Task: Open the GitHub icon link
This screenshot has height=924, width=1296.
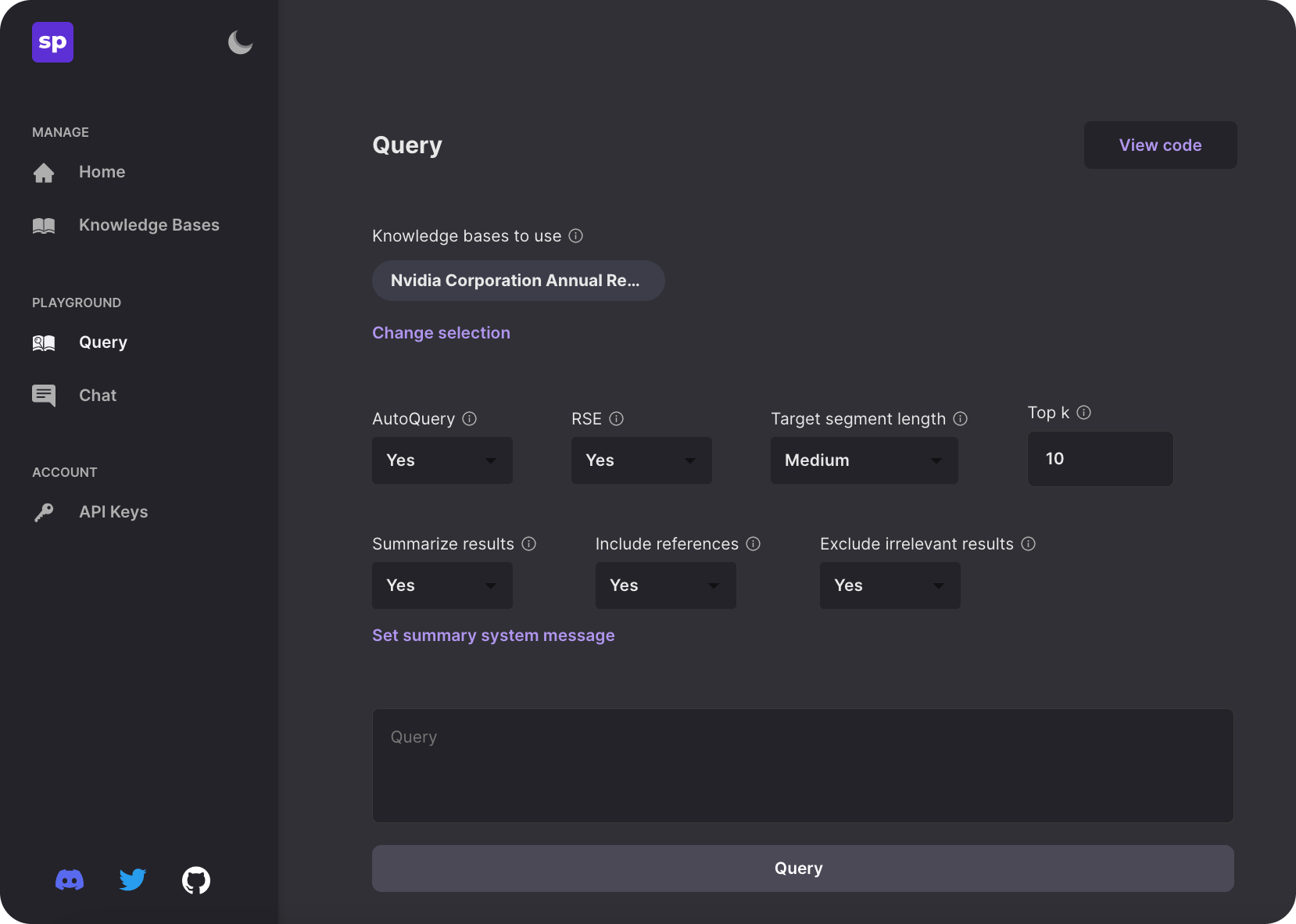Action: pyautogui.click(x=196, y=880)
